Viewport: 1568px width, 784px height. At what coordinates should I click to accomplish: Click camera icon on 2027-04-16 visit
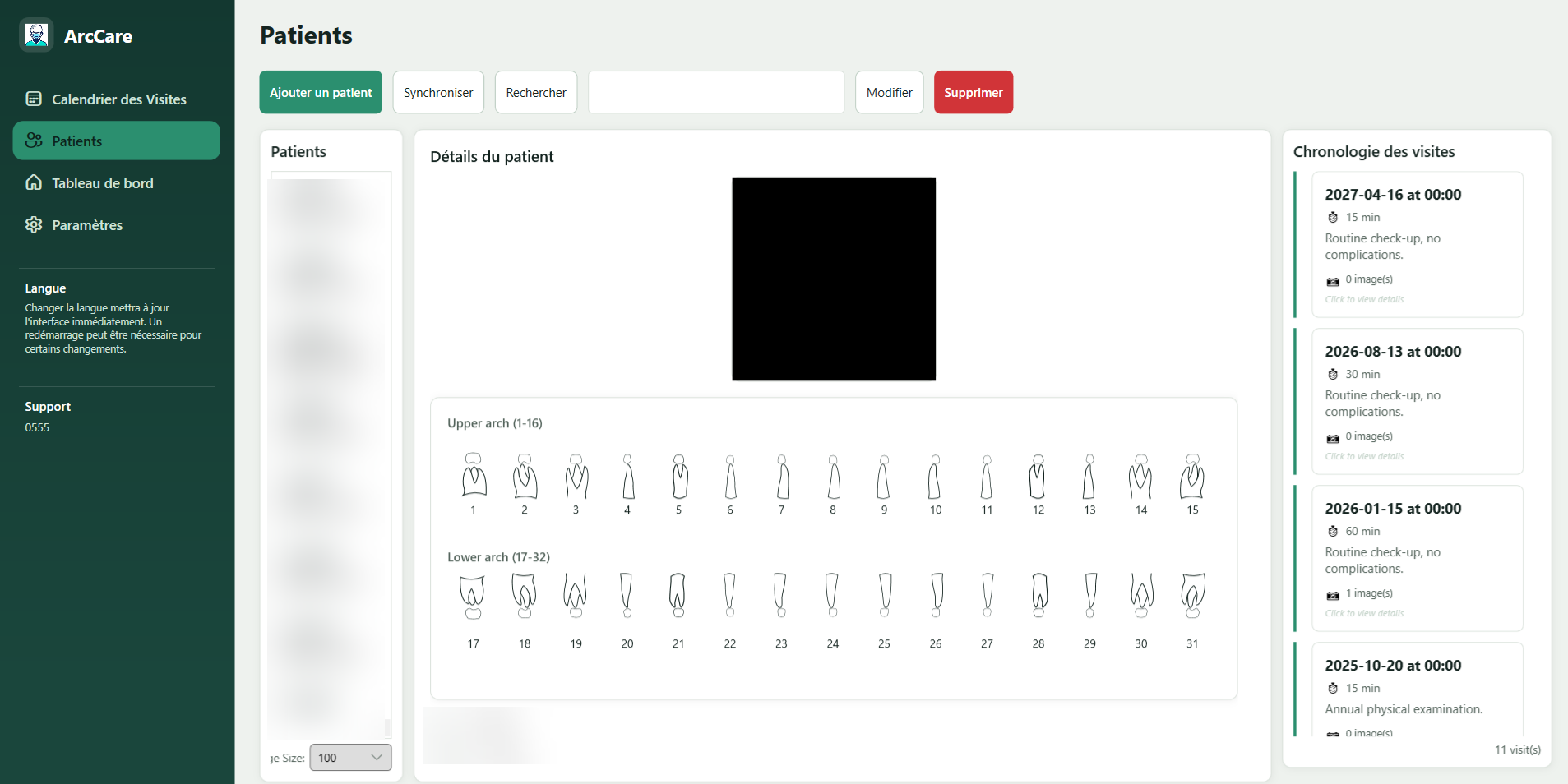[x=1333, y=281]
